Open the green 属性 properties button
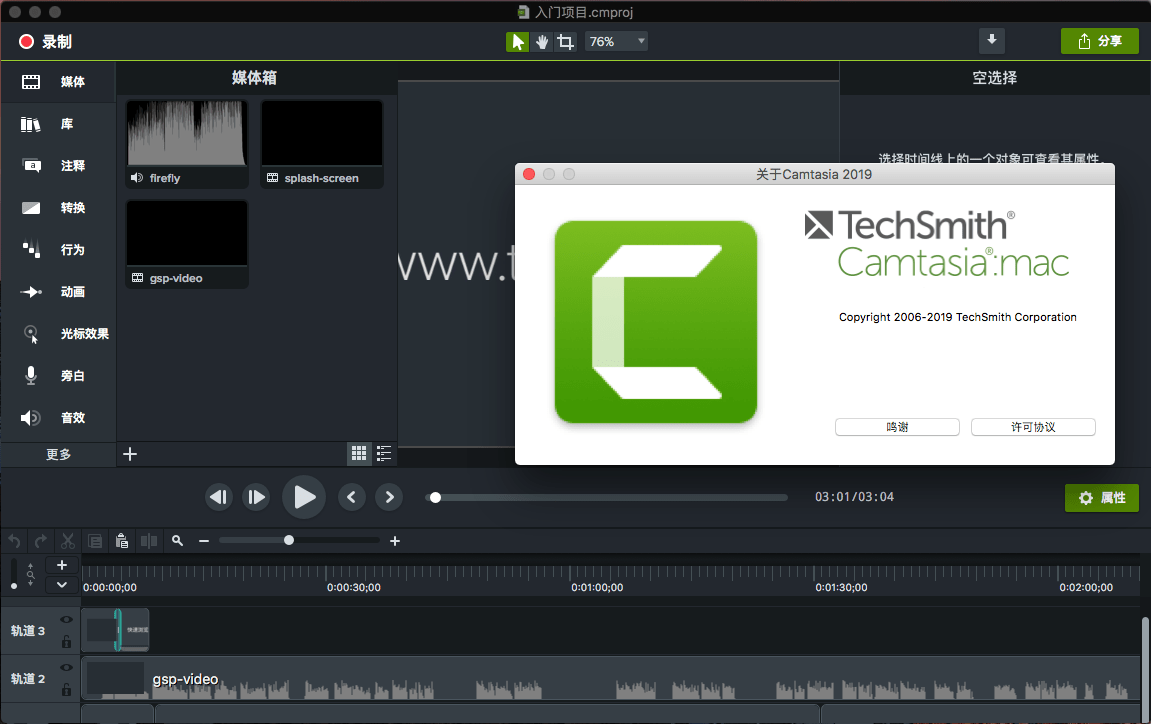Image resolution: width=1151 pixels, height=724 pixels. (x=1102, y=498)
